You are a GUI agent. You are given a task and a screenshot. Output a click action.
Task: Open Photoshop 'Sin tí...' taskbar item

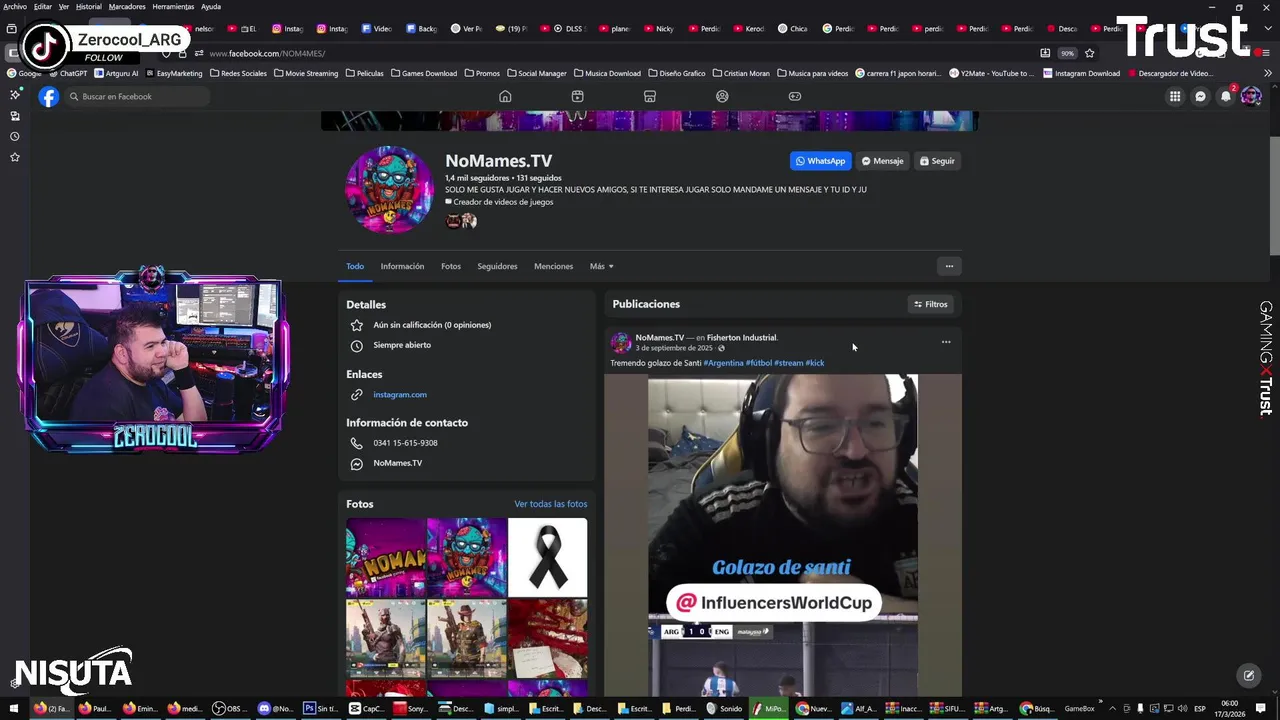323,708
